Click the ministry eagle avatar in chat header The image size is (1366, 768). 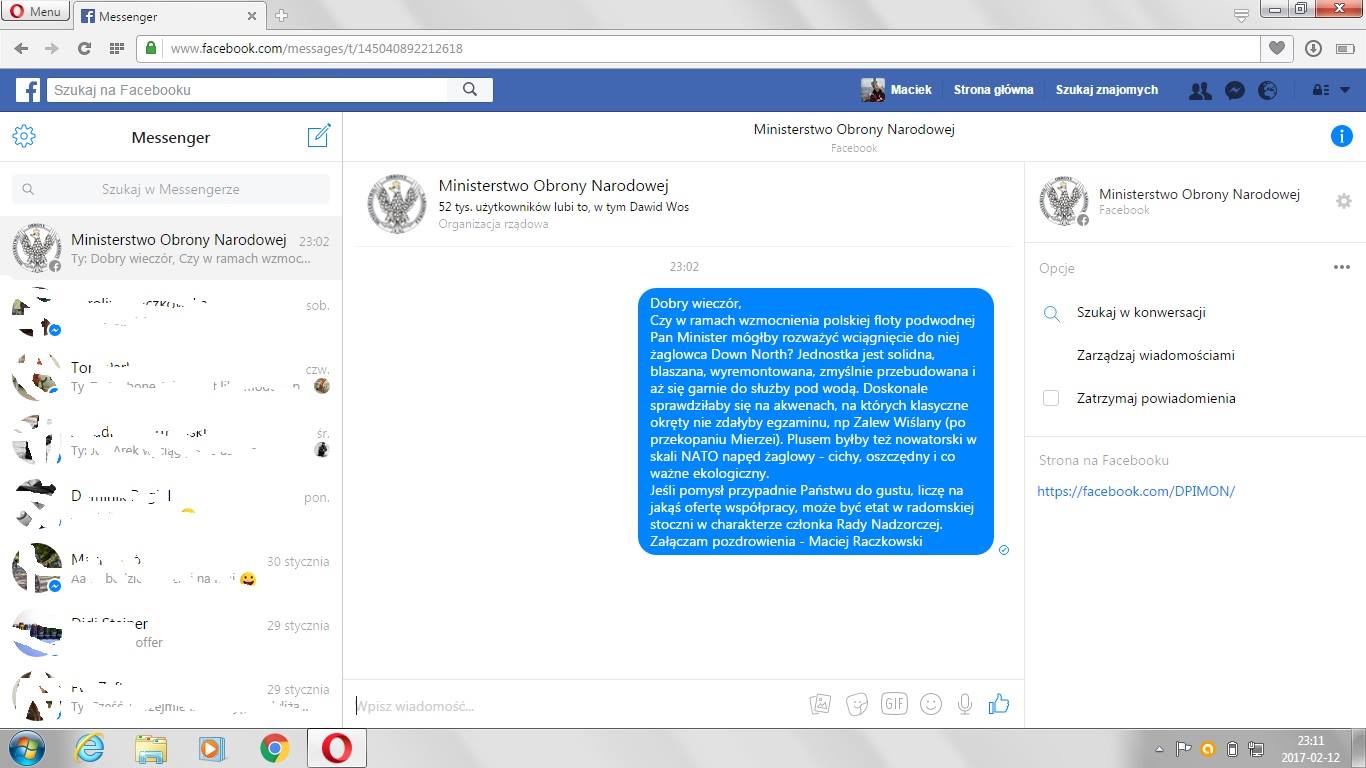click(398, 203)
